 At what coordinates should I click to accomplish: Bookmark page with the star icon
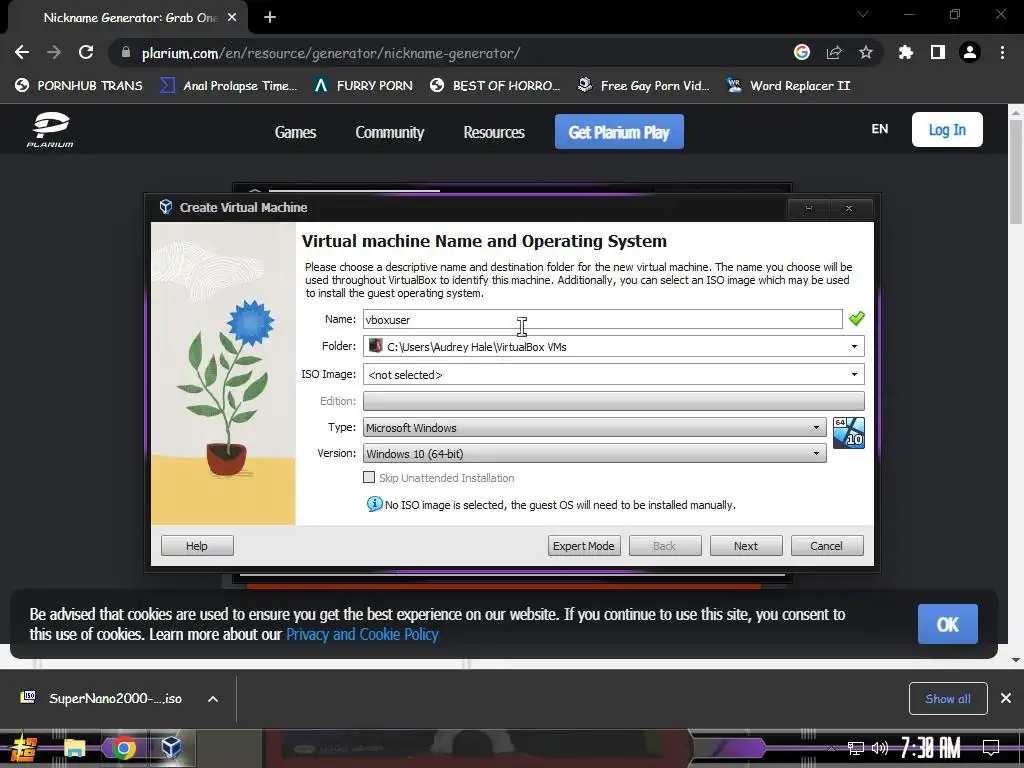point(866,52)
